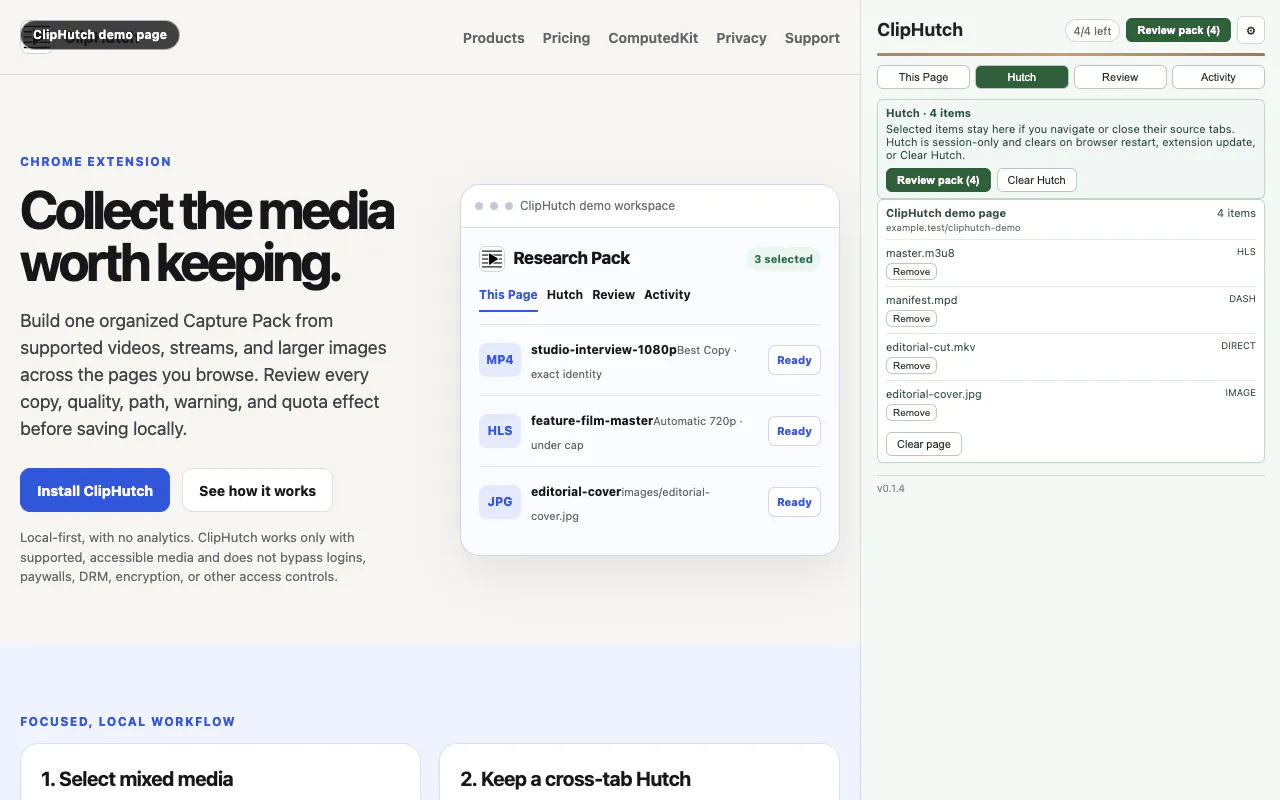Open the ClipHutch settings gear

pyautogui.click(x=1251, y=30)
